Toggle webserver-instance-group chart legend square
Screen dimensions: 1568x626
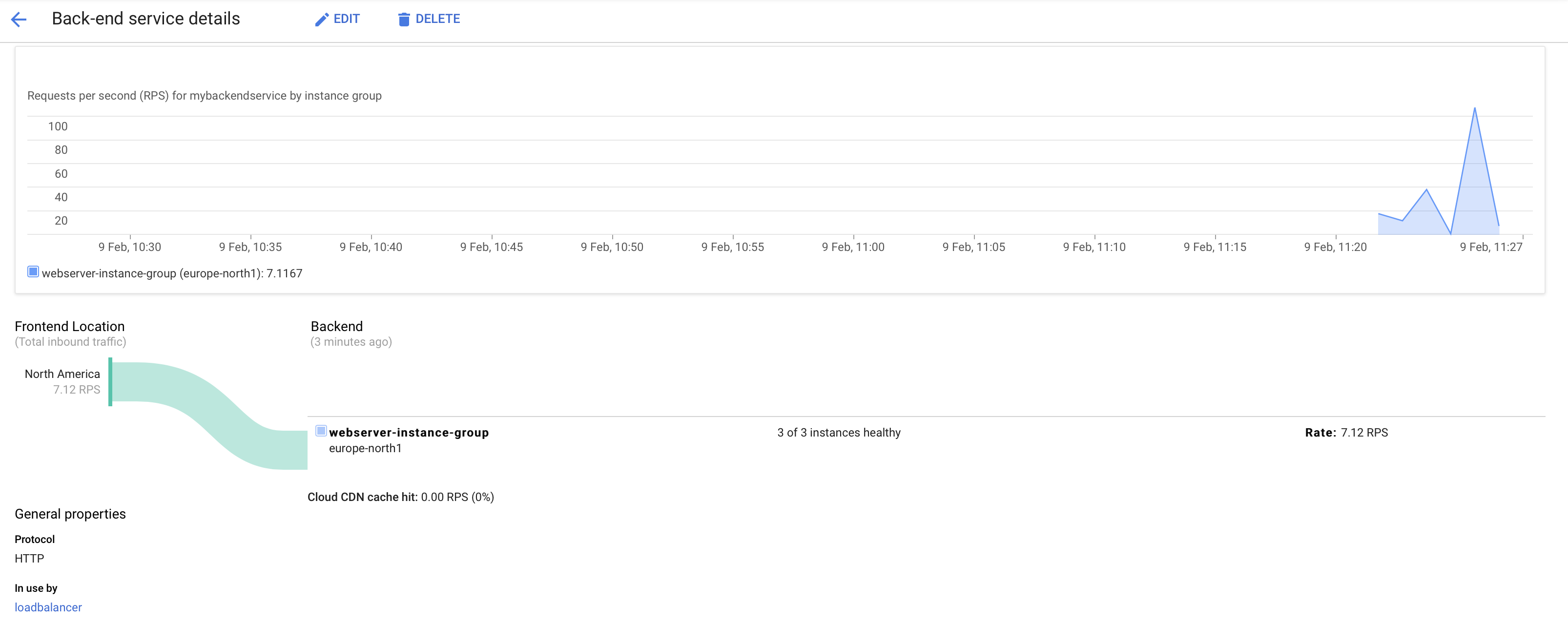point(33,271)
